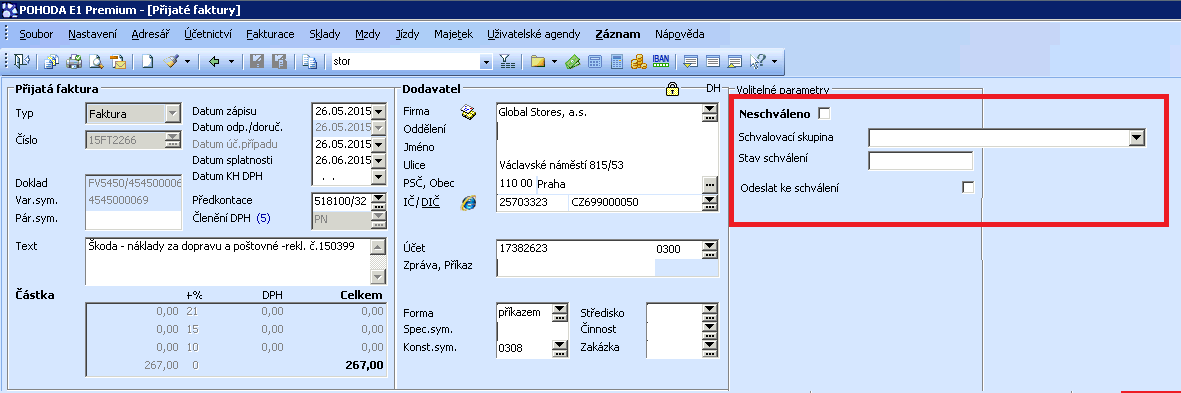Expand the search box dropdown containing 'stor'

pos(486,62)
